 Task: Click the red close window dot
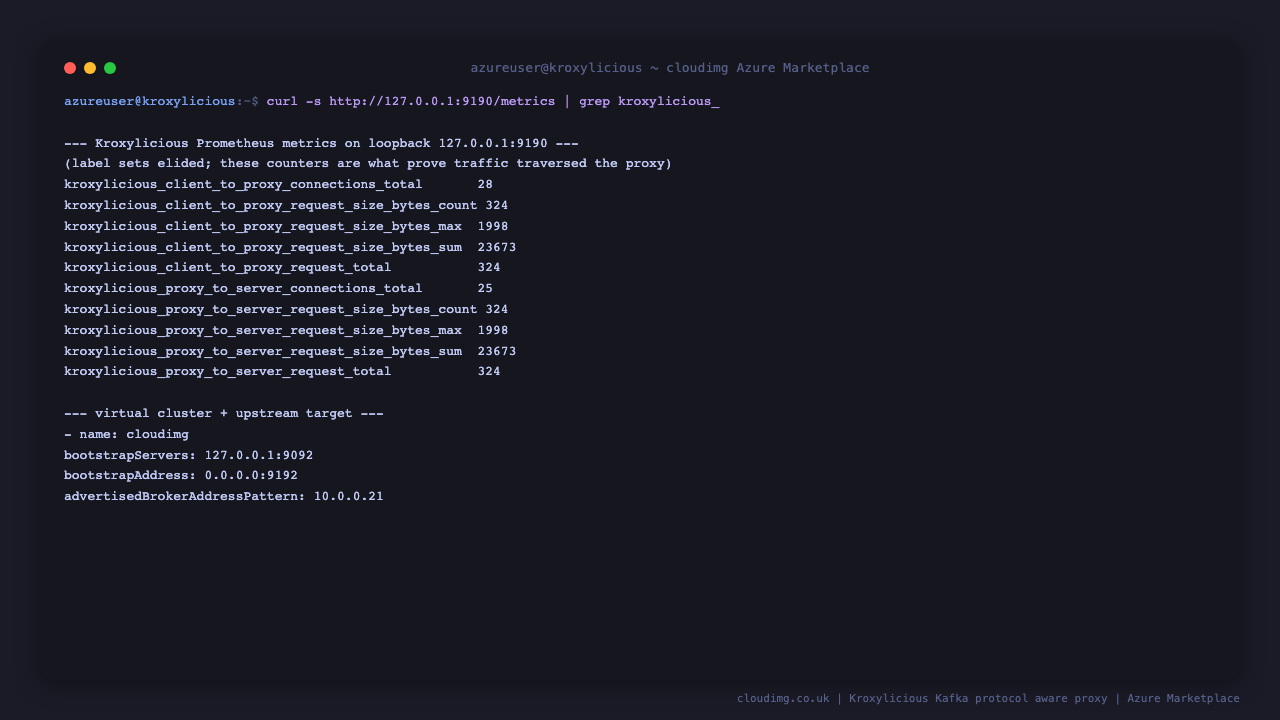click(x=70, y=68)
